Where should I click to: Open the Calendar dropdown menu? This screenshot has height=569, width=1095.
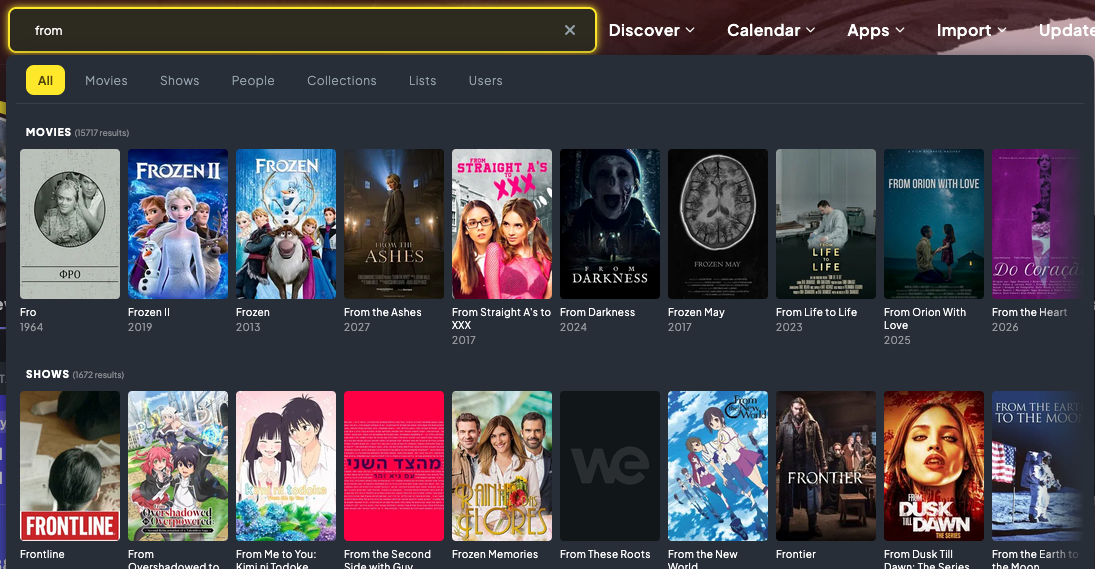pyautogui.click(x=771, y=30)
